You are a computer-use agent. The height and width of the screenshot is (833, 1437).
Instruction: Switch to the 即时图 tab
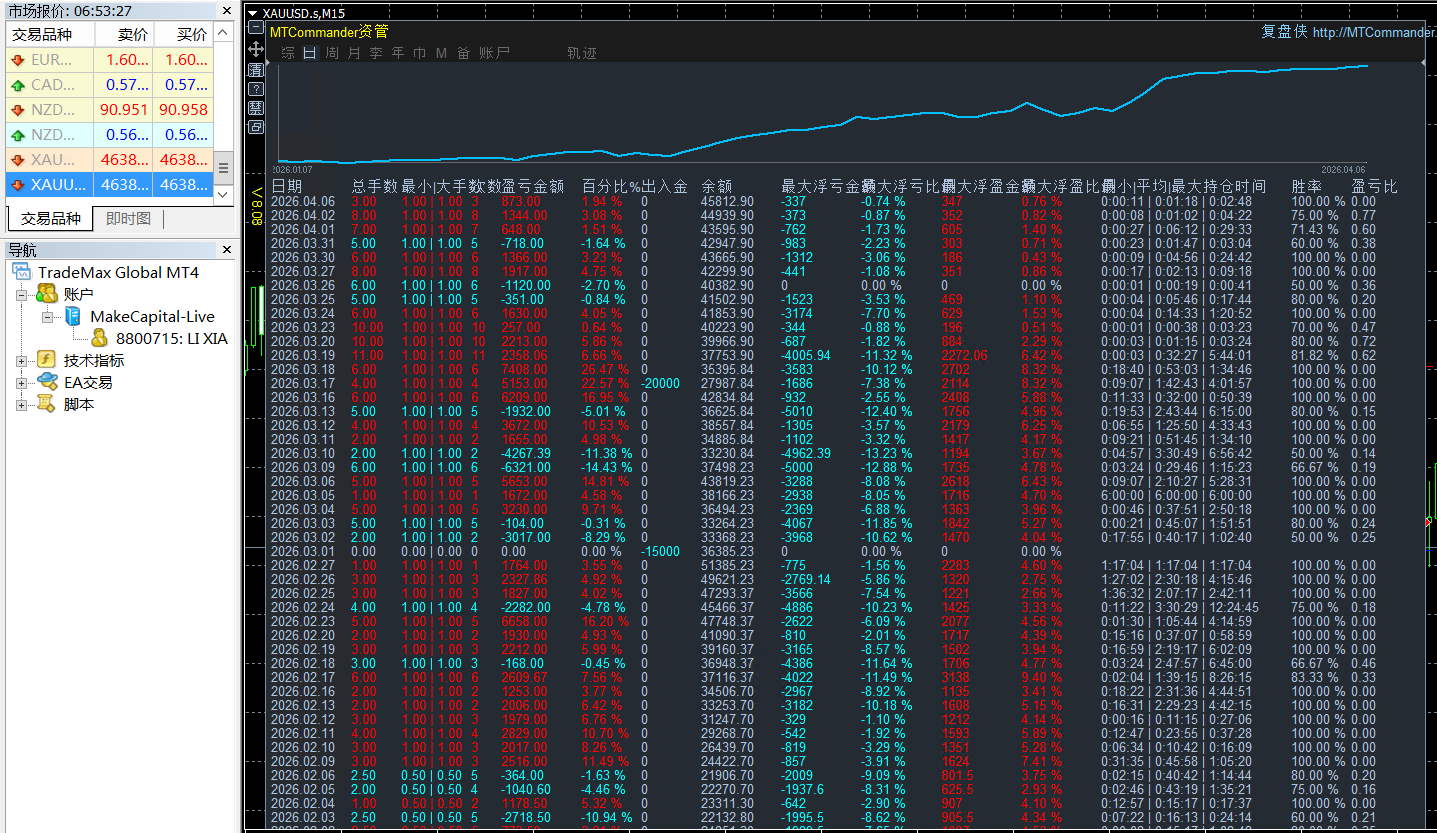pyautogui.click(x=128, y=218)
